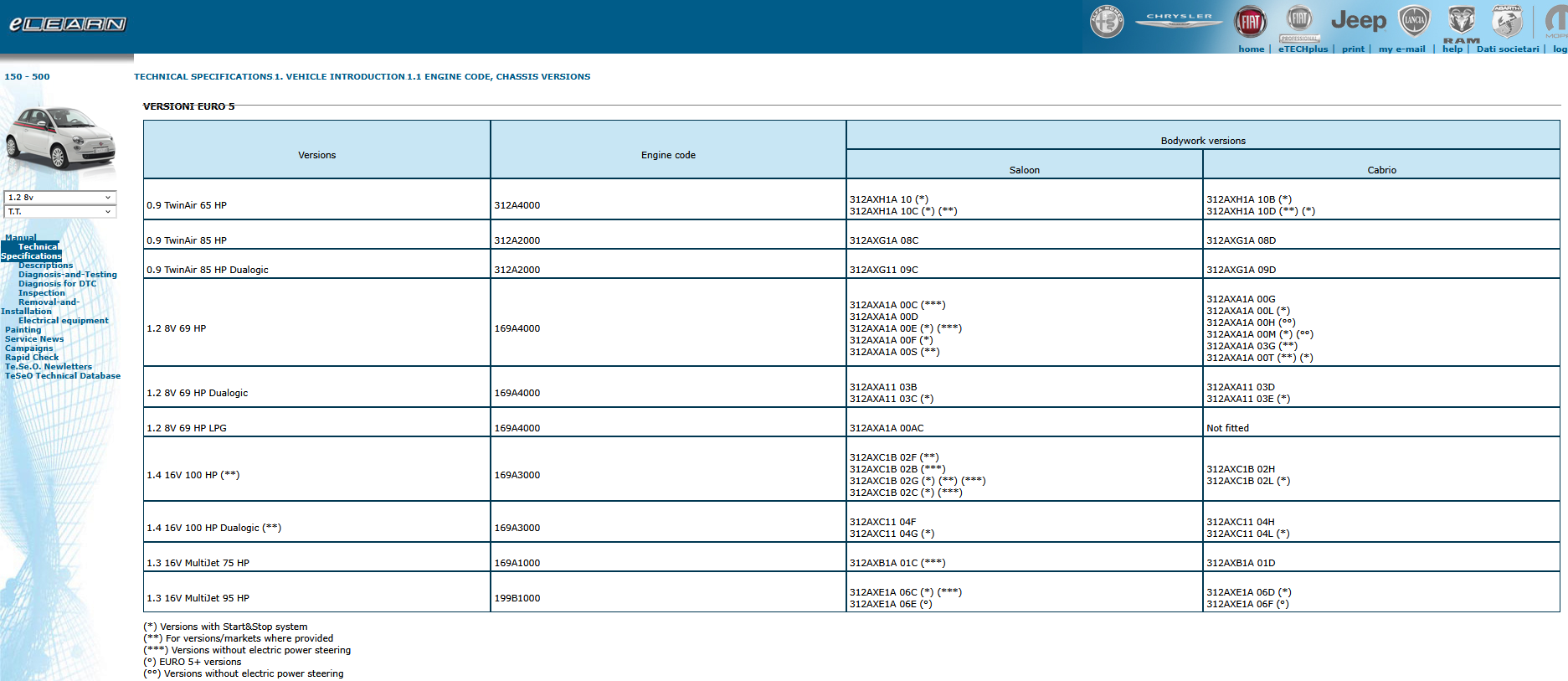The height and width of the screenshot is (681, 1568).
Task: Click the EURO 5+ versions footnote
Action: coord(193,662)
